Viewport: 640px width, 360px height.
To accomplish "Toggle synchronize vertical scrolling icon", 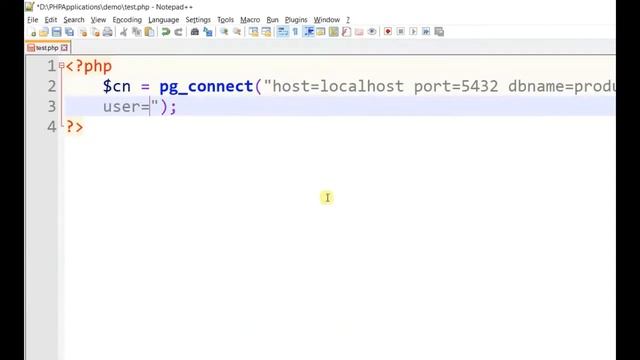I will [x=253, y=32].
